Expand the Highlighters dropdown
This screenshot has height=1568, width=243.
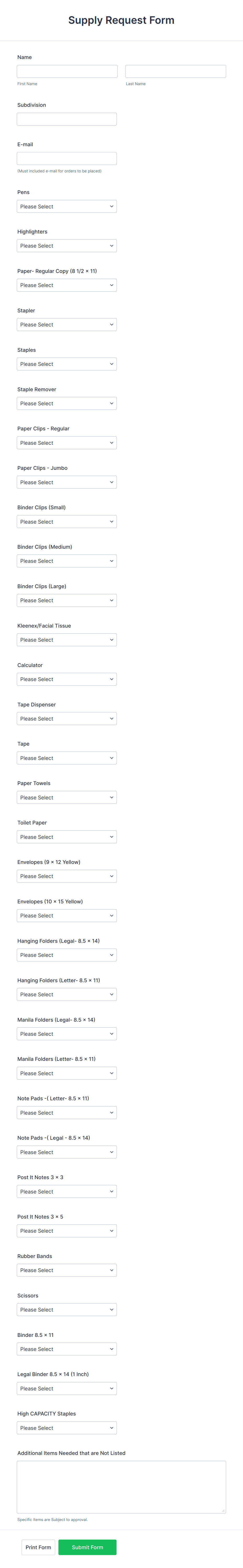[67, 246]
